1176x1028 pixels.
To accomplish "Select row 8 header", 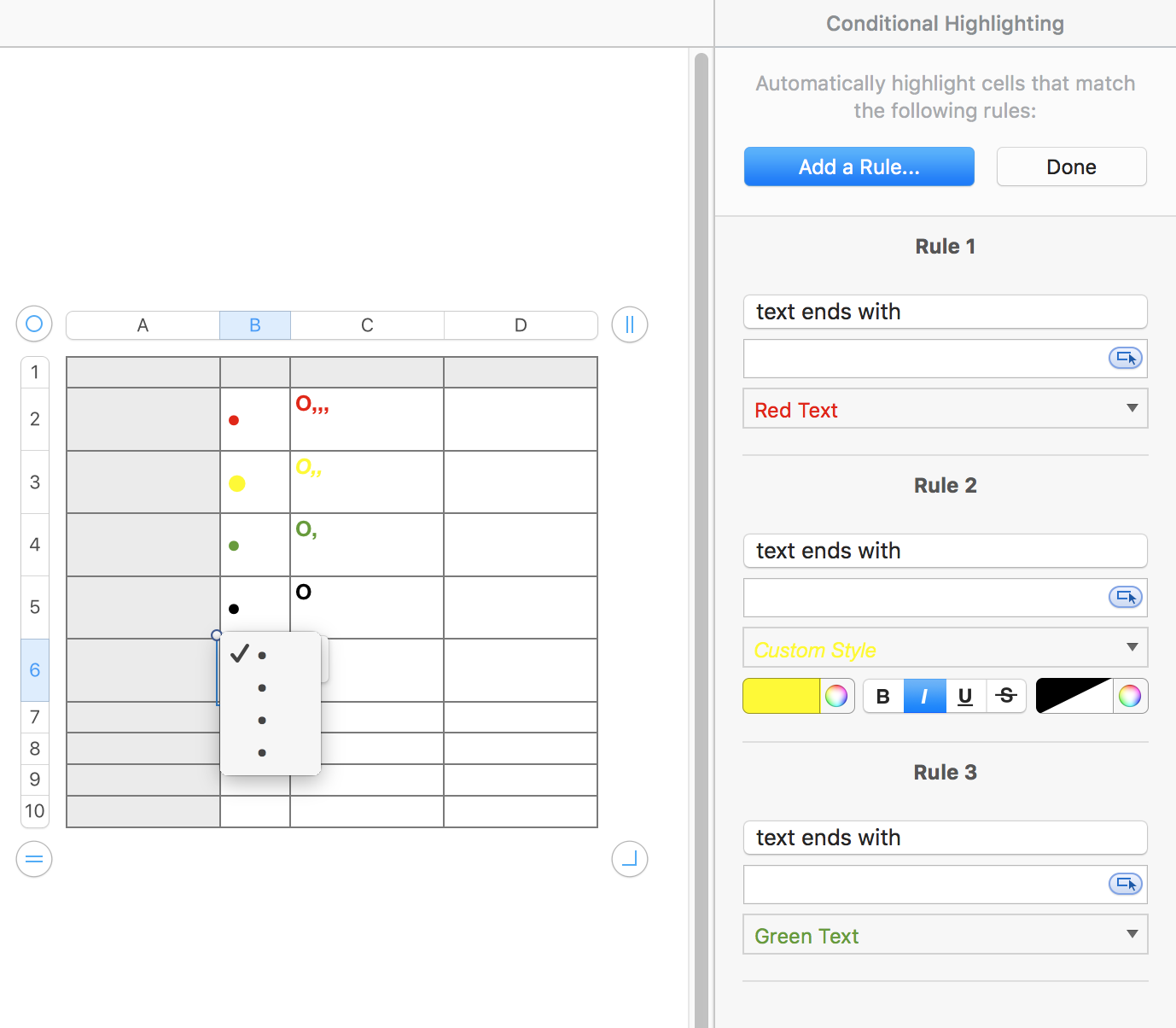I will pyautogui.click(x=35, y=749).
